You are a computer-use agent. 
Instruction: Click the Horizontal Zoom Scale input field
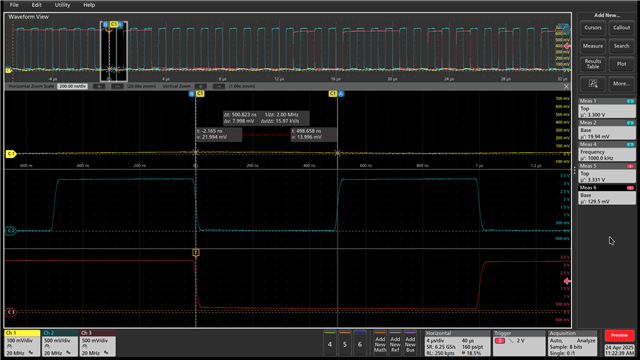72,87
